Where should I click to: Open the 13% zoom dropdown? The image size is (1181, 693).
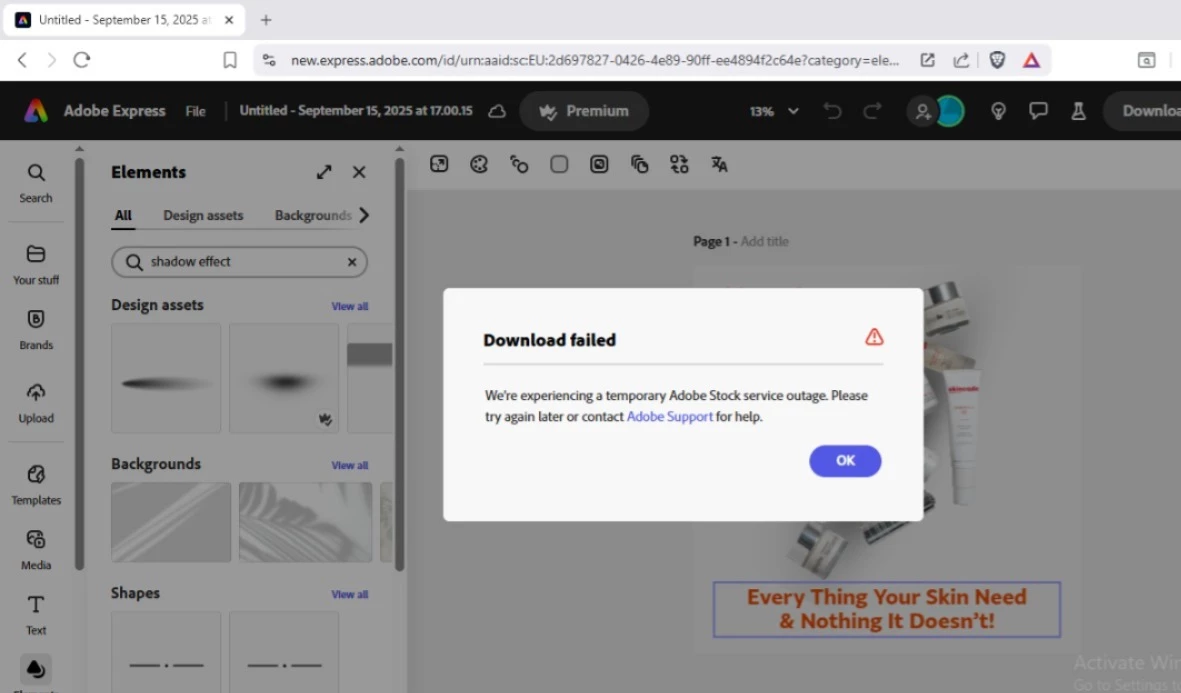pyautogui.click(x=774, y=111)
